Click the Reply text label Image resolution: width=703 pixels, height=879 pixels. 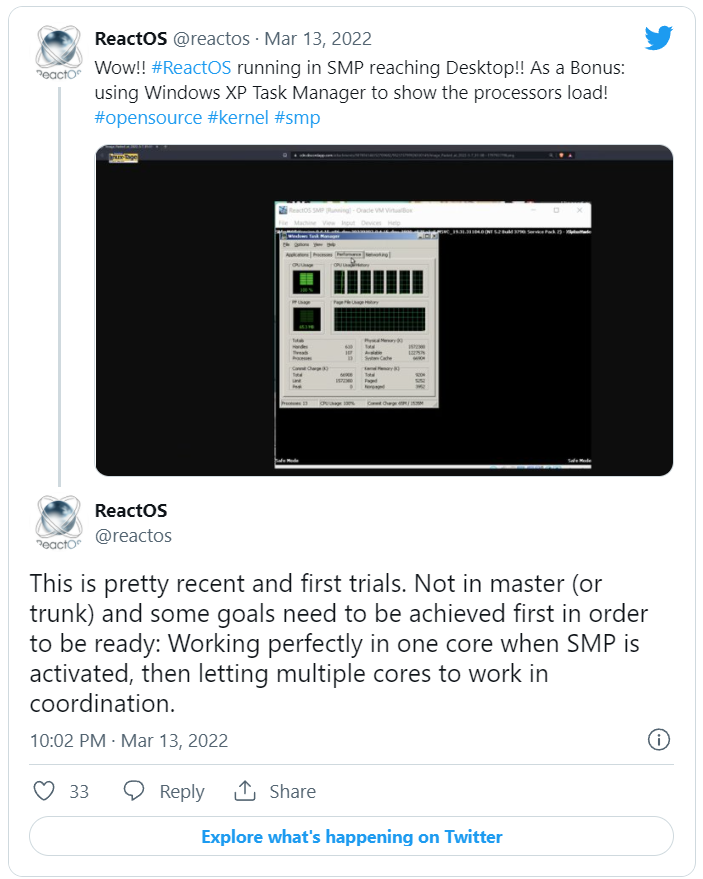[182, 791]
